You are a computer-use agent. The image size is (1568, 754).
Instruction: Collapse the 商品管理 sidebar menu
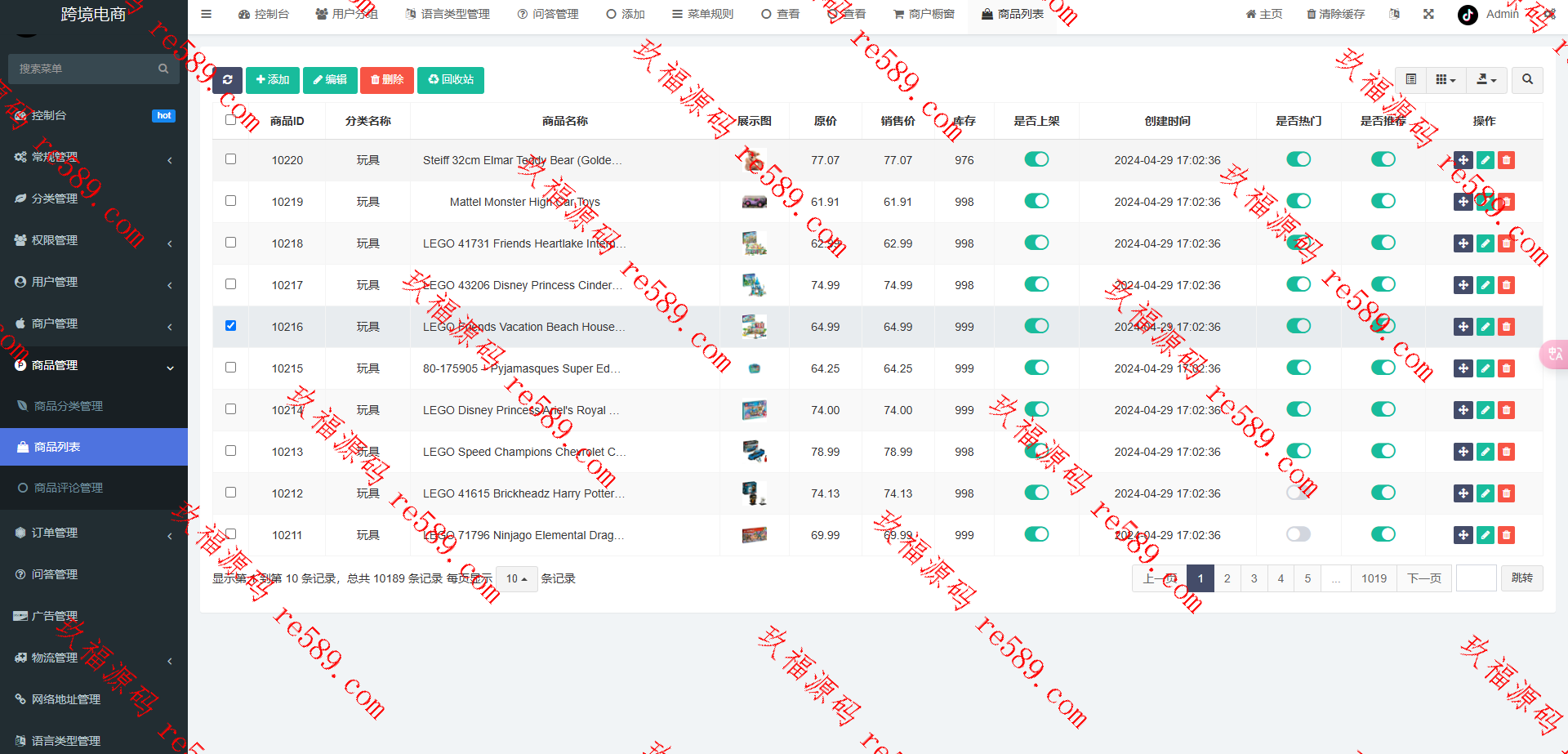point(94,365)
